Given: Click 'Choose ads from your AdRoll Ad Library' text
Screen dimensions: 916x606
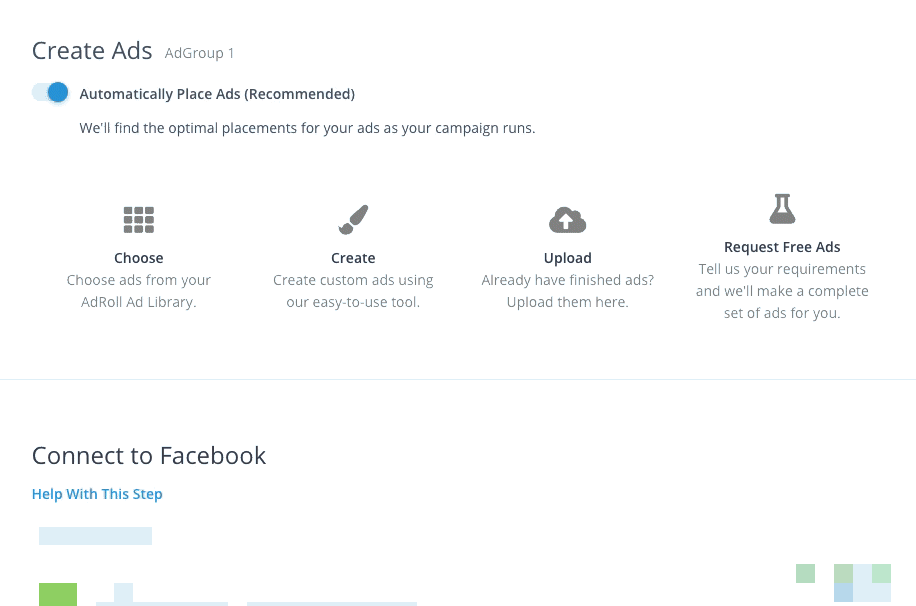Looking at the screenshot, I should (139, 291).
